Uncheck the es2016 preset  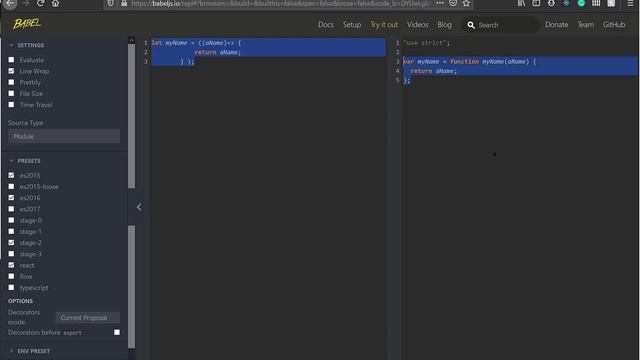coord(11,198)
